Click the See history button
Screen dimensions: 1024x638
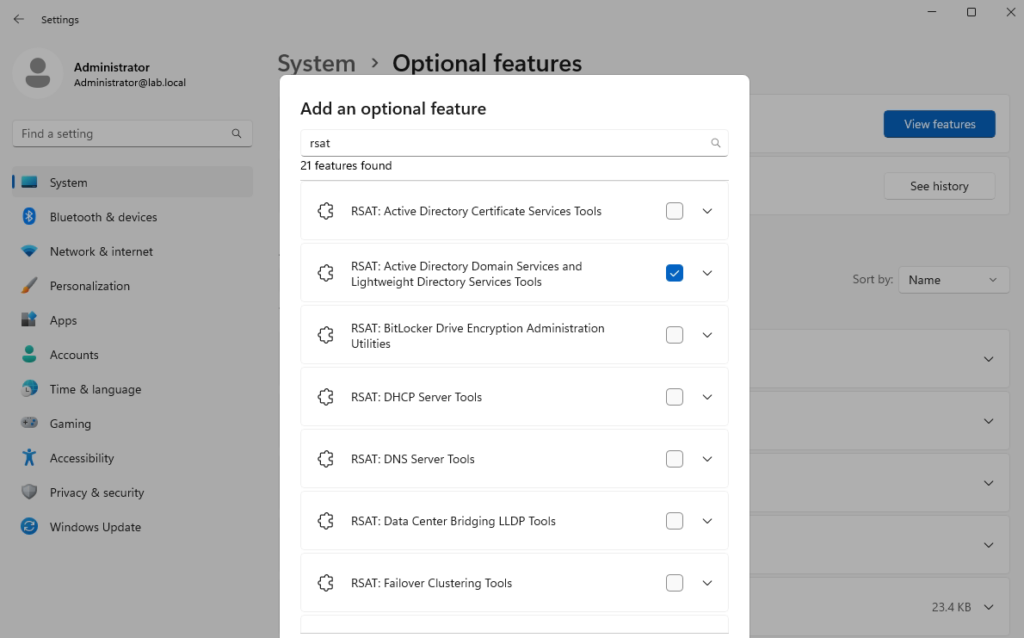(x=939, y=186)
